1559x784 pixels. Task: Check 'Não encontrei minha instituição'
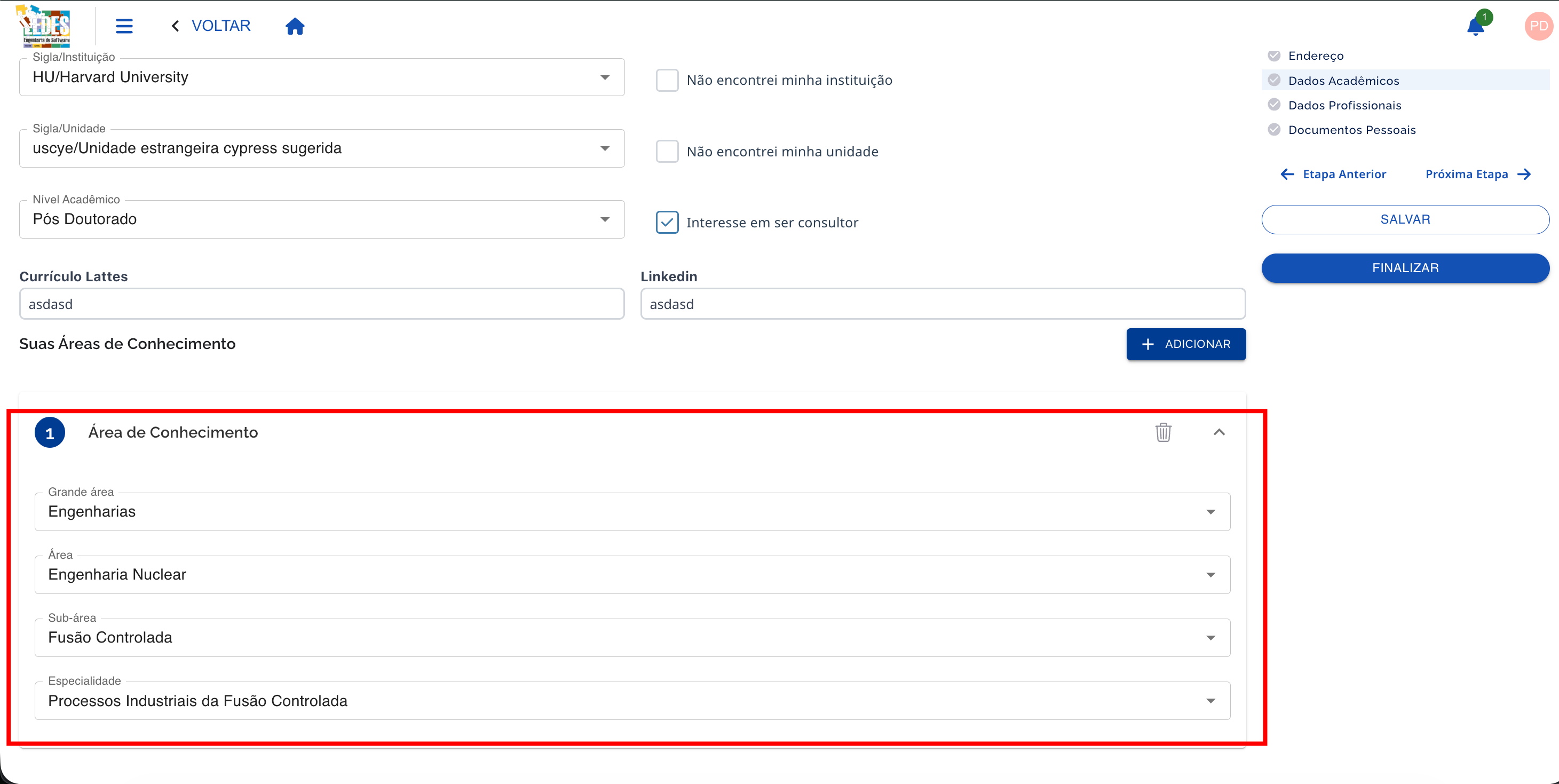[667, 80]
